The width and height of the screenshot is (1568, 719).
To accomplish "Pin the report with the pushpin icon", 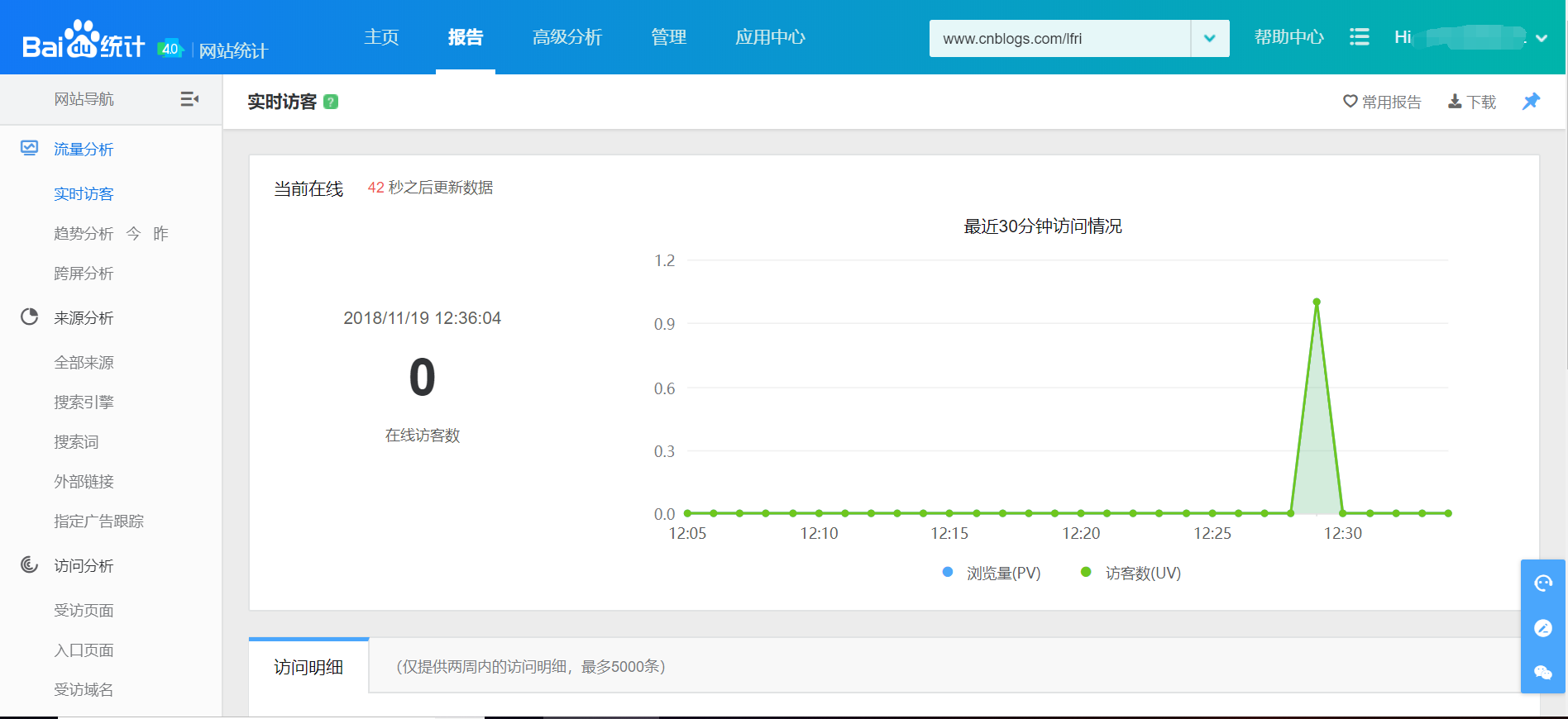I will pos(1531,101).
